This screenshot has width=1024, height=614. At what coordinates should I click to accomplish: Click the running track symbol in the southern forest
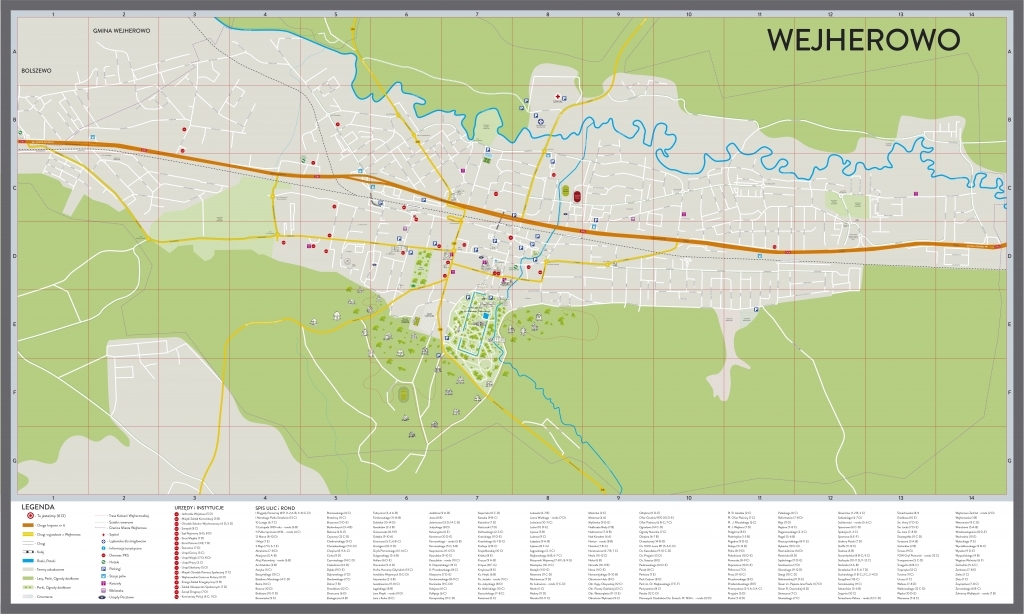tap(403, 393)
